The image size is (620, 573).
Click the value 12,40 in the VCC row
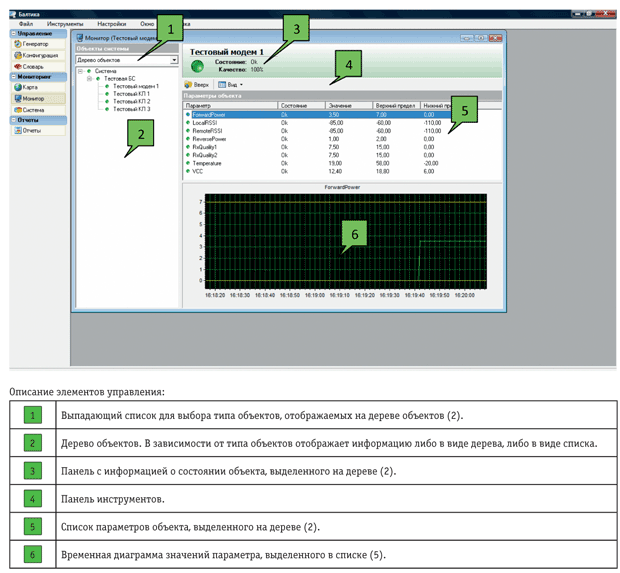(x=335, y=171)
